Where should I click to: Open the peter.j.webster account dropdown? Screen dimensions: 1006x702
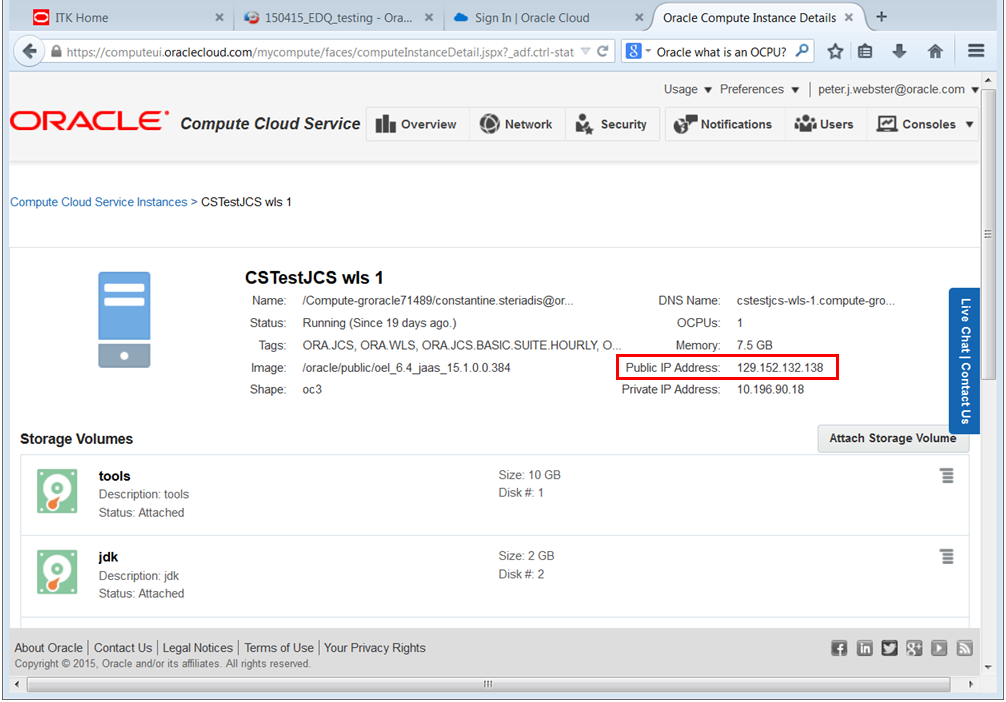pos(897,89)
